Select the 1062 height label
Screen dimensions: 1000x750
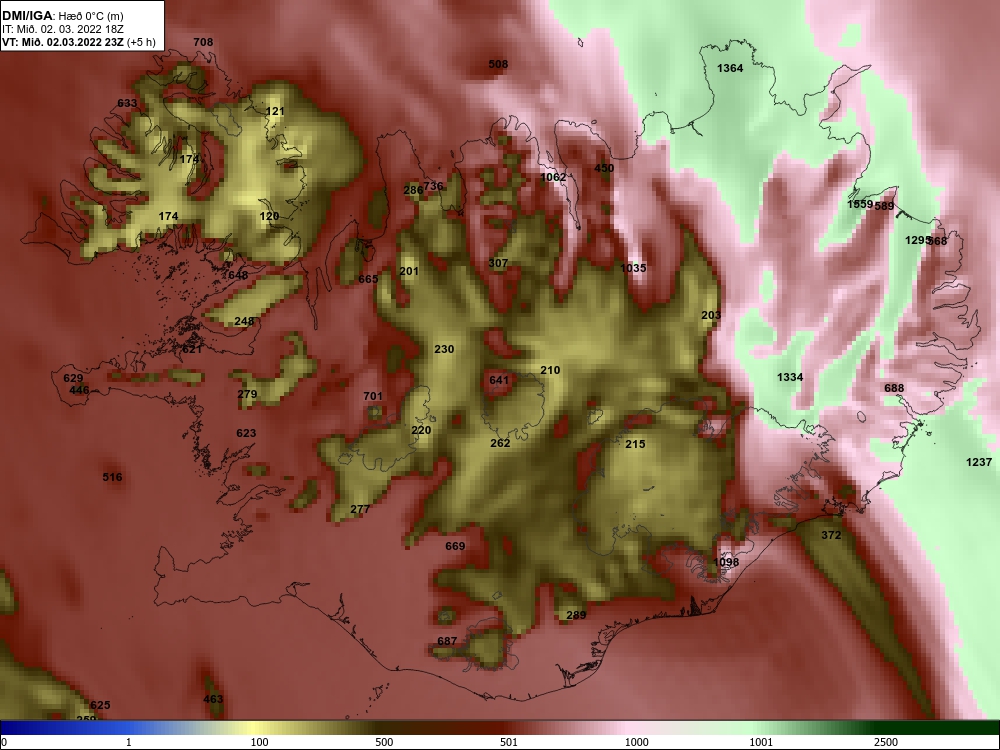[x=553, y=177]
